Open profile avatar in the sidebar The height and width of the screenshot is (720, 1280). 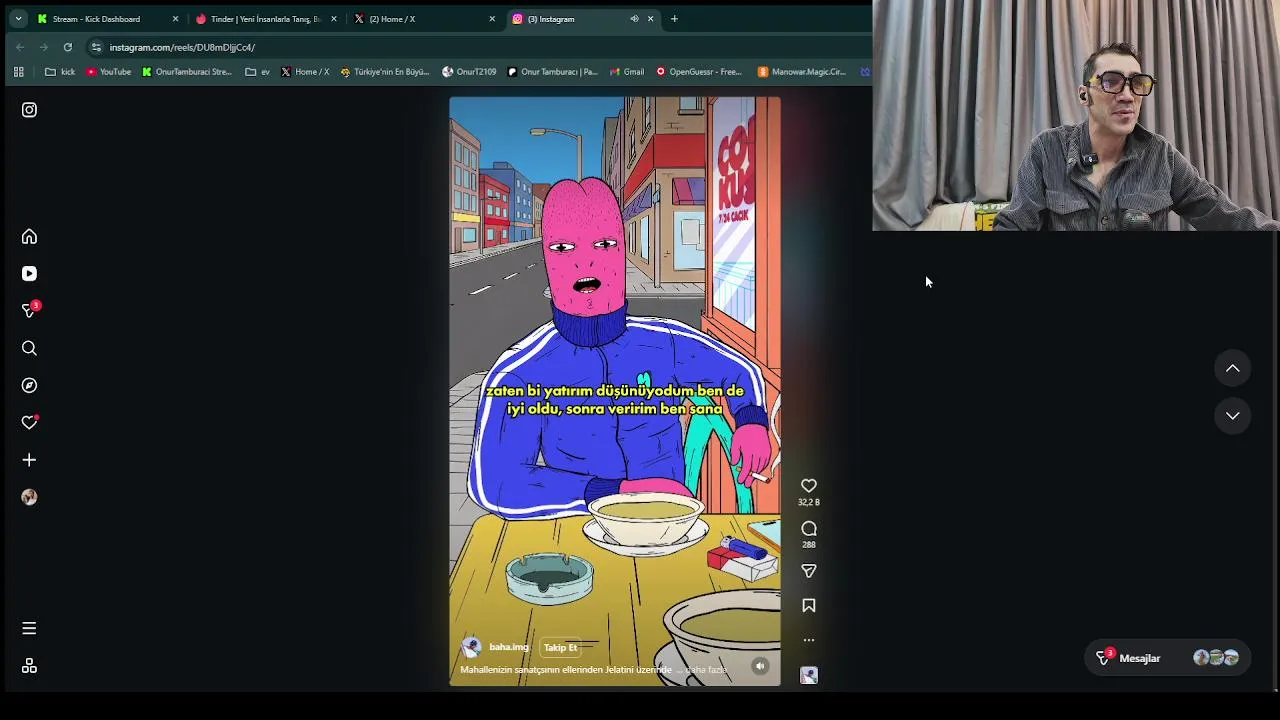(29, 497)
